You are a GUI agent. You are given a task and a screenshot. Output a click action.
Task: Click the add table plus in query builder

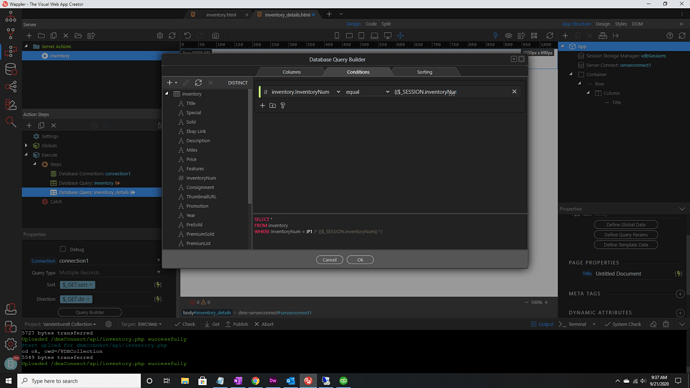click(x=169, y=83)
